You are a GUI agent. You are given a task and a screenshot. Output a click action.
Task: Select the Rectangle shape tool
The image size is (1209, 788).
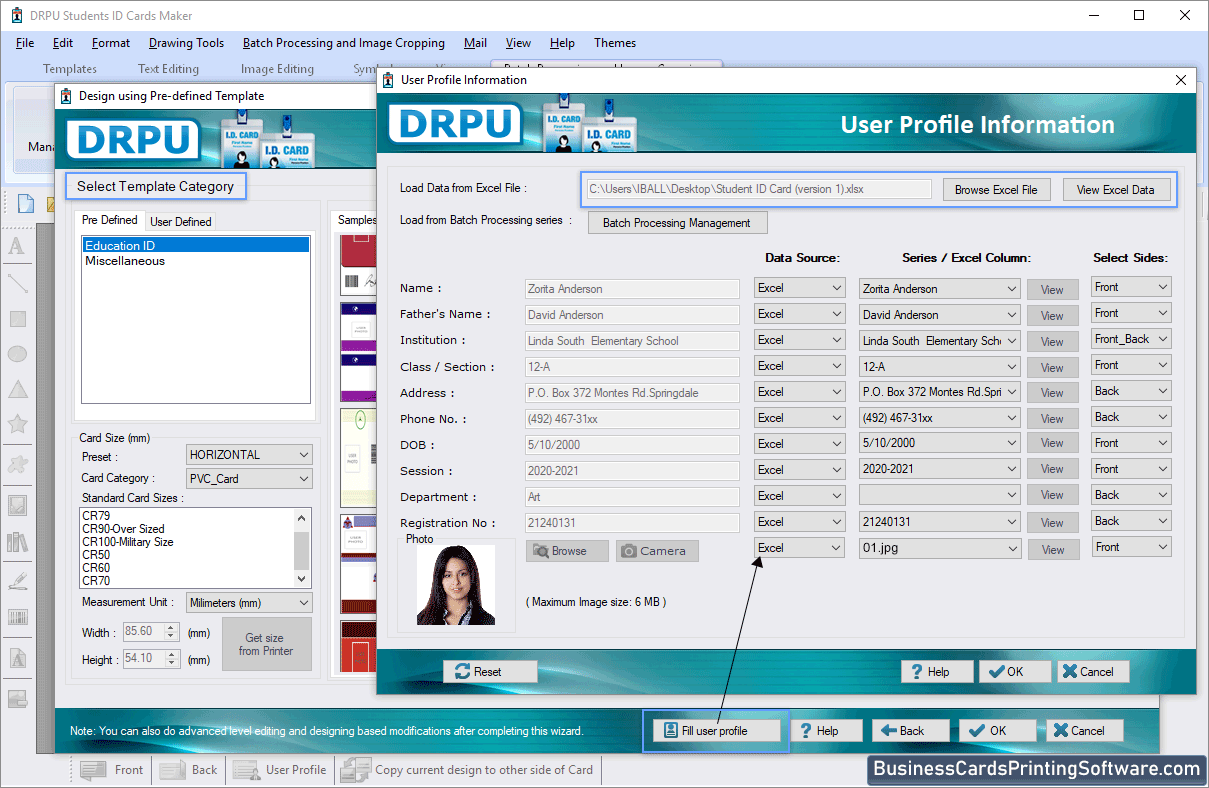pos(17,319)
